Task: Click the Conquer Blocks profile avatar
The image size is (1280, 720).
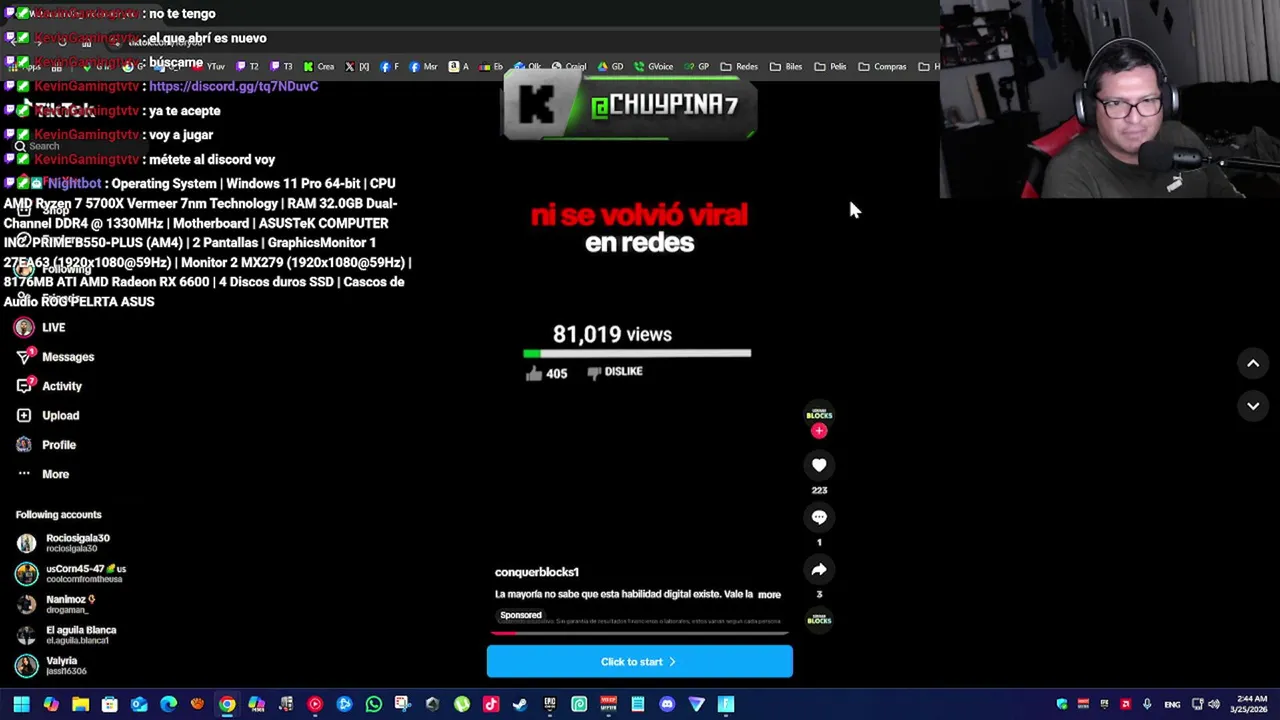Action: [819, 414]
